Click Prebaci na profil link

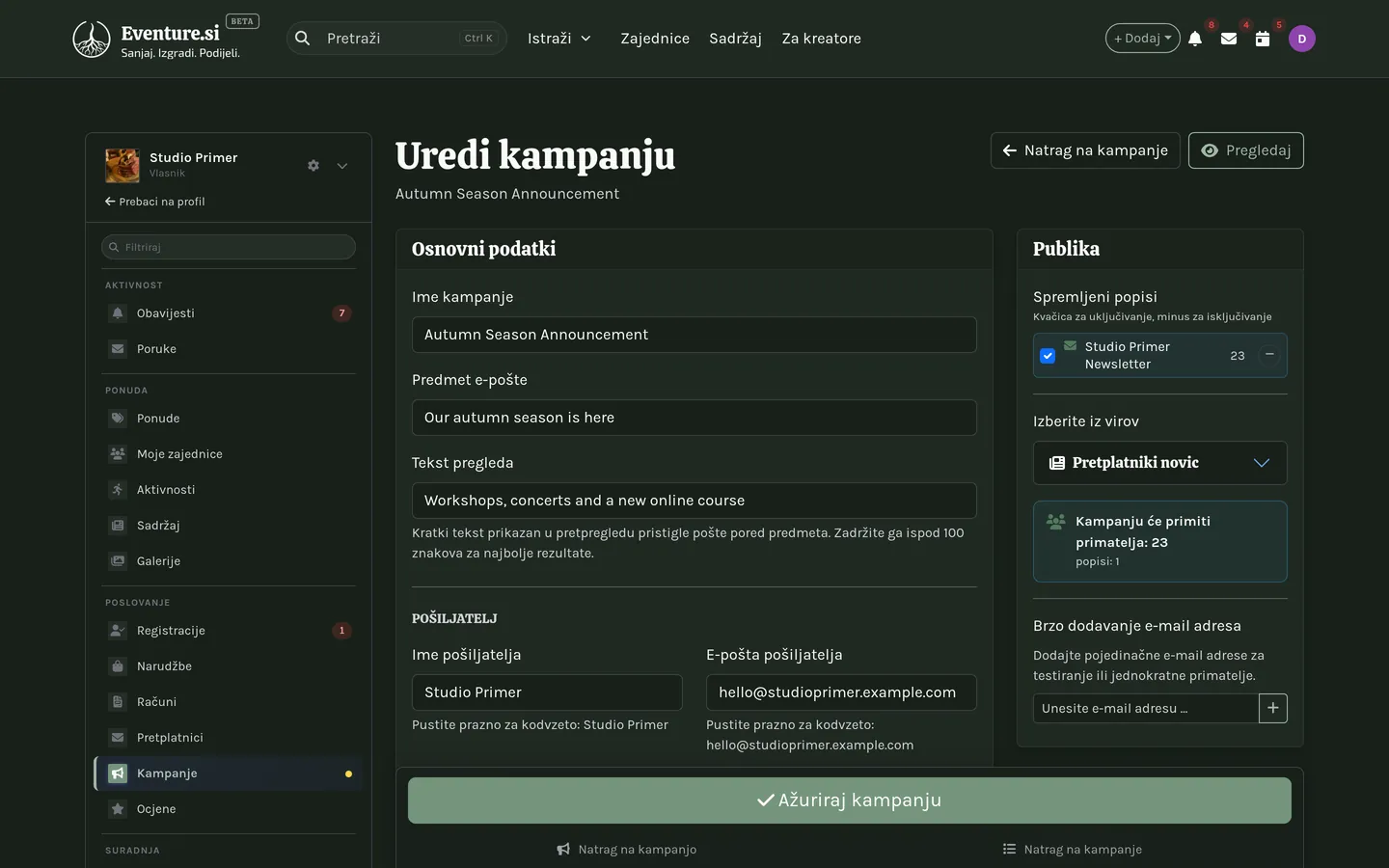tap(155, 202)
